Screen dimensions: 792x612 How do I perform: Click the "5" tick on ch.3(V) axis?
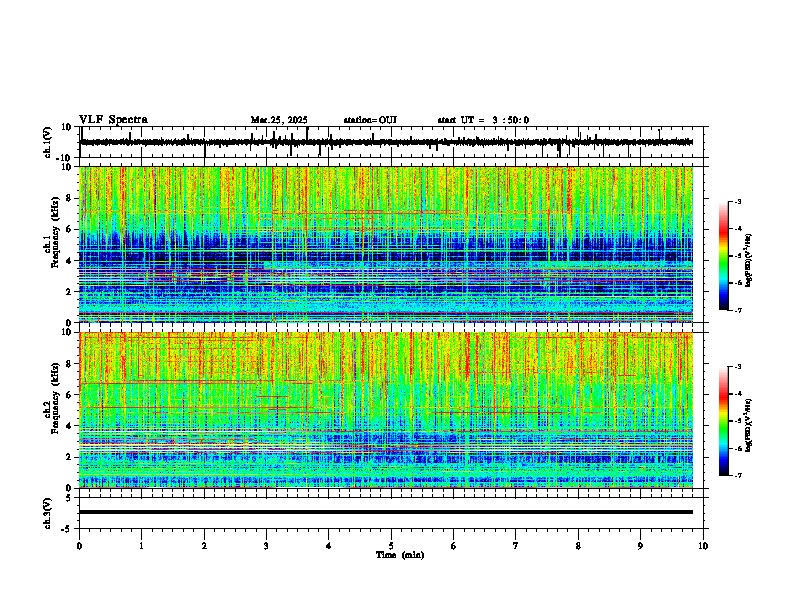coord(70,498)
